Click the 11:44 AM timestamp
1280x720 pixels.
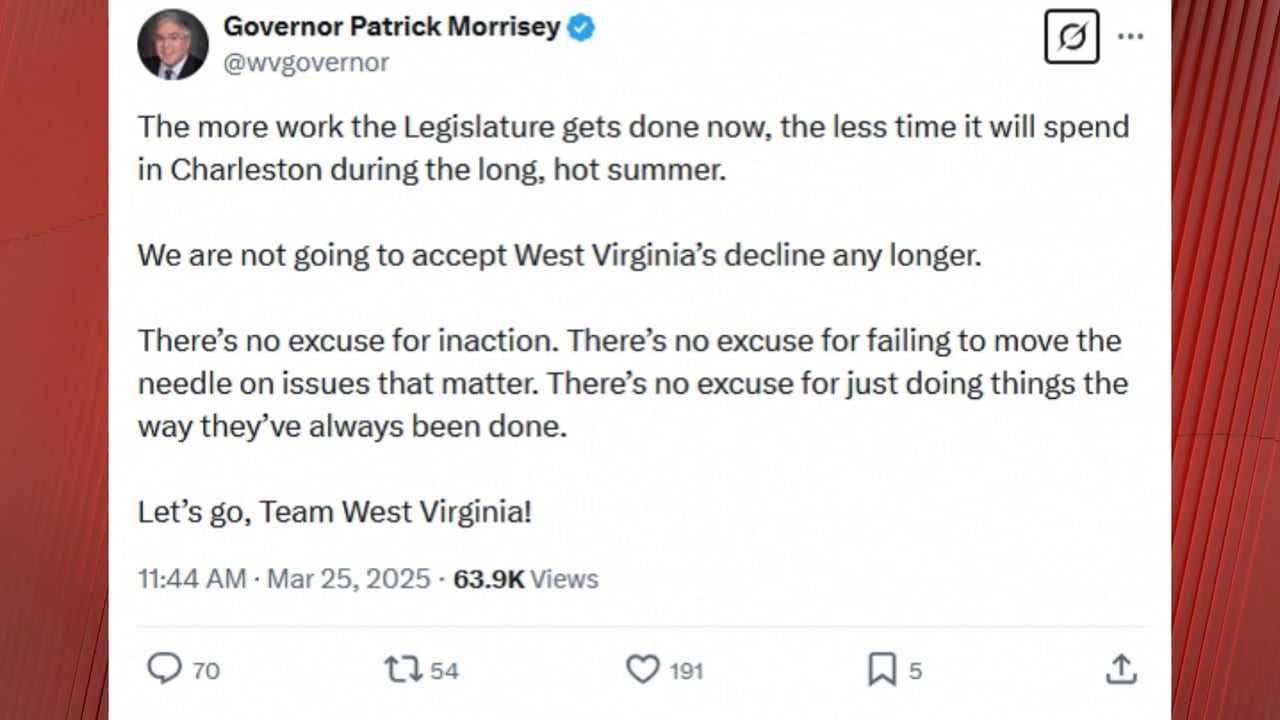pos(192,579)
